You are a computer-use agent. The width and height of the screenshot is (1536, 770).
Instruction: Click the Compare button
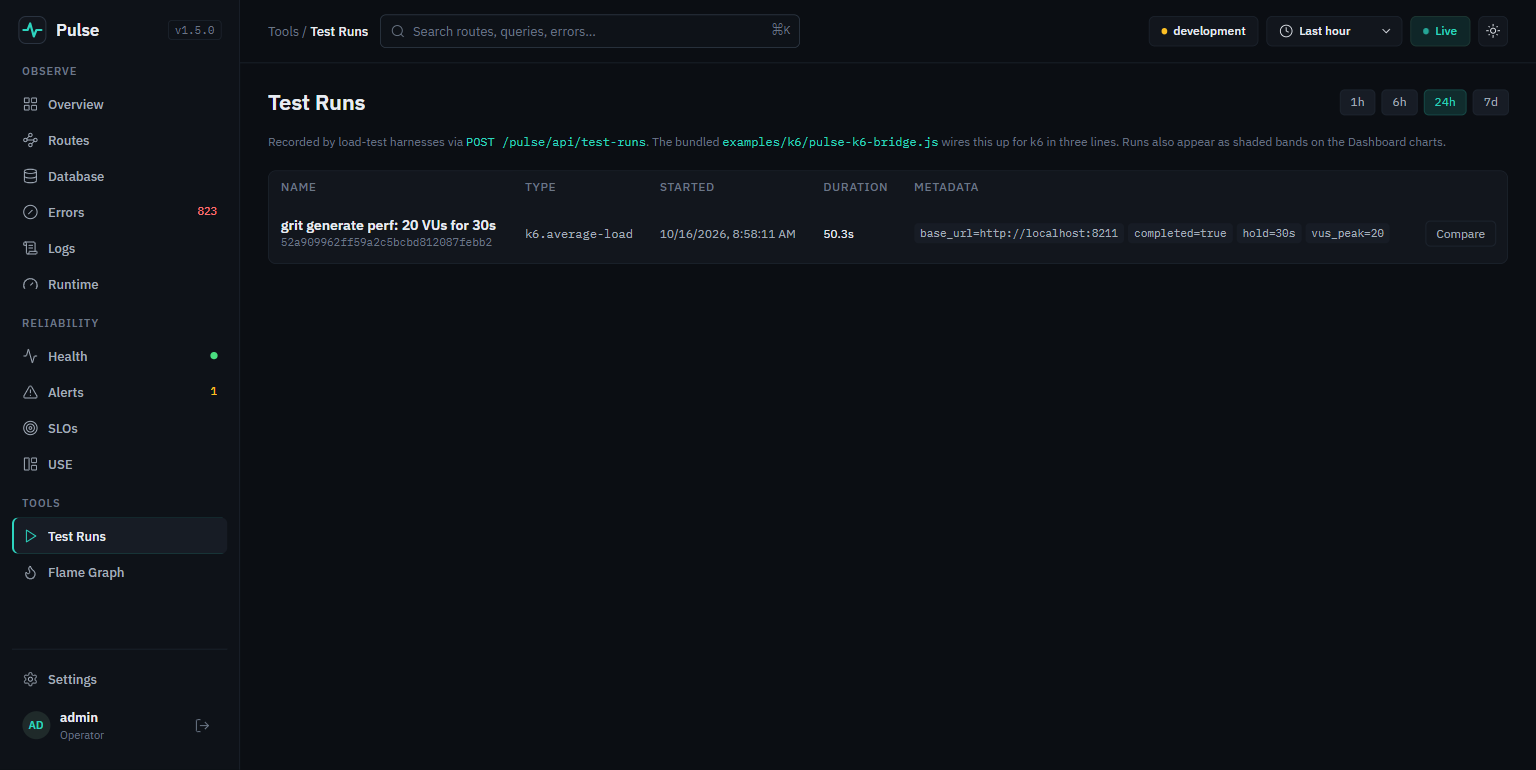pos(1460,234)
